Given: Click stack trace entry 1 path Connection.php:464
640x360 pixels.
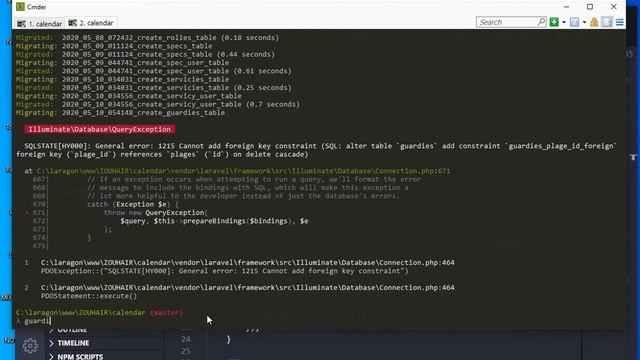Looking at the screenshot, I should (x=247, y=262).
